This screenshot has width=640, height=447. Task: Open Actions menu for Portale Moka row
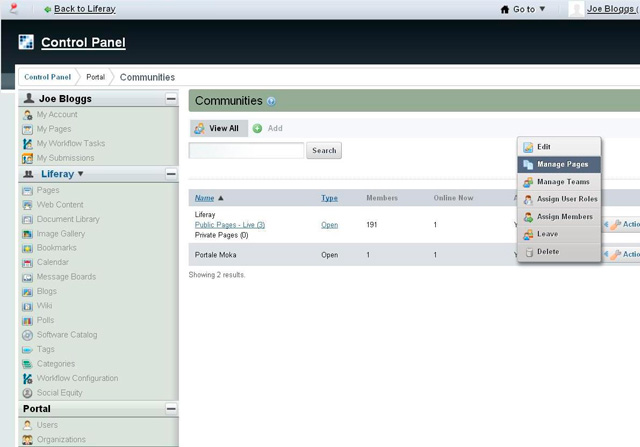click(624, 254)
